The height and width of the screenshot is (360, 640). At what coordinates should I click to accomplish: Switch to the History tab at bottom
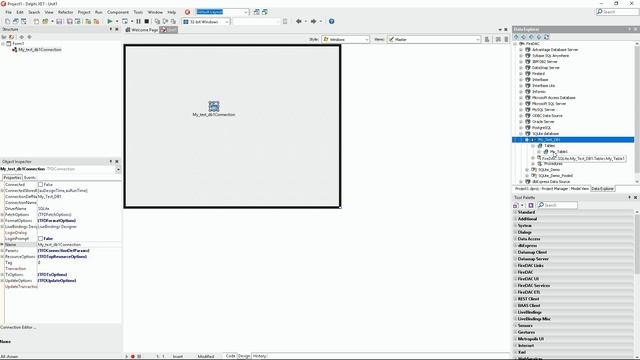pos(260,356)
